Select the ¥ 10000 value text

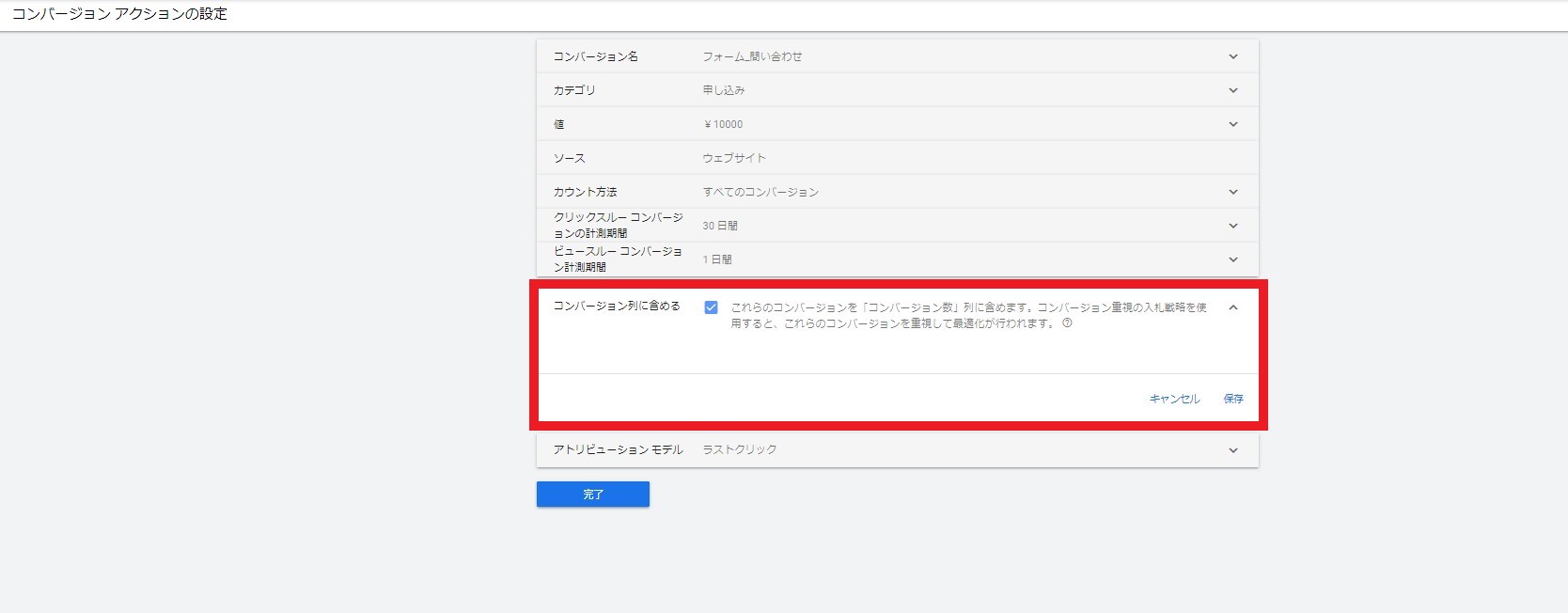point(723,124)
